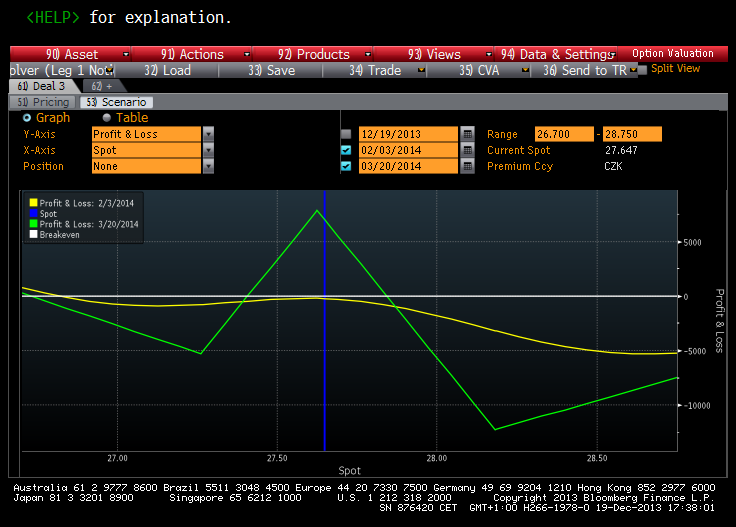Viewport: 736px width, 527px height.
Task: Uncheck the 02/03/2014 scenario date checkbox
Action: (346, 150)
